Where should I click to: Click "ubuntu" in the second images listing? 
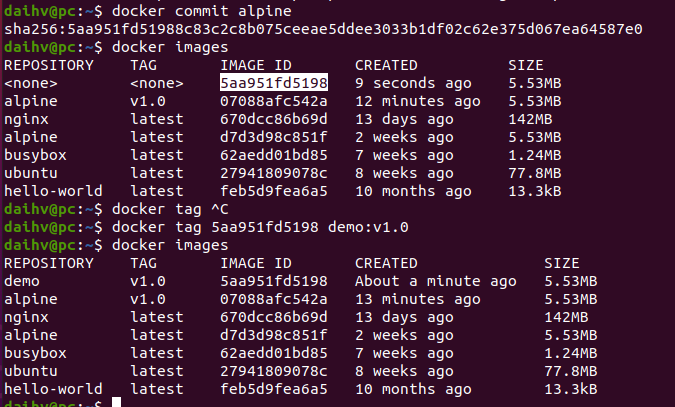click(31, 370)
